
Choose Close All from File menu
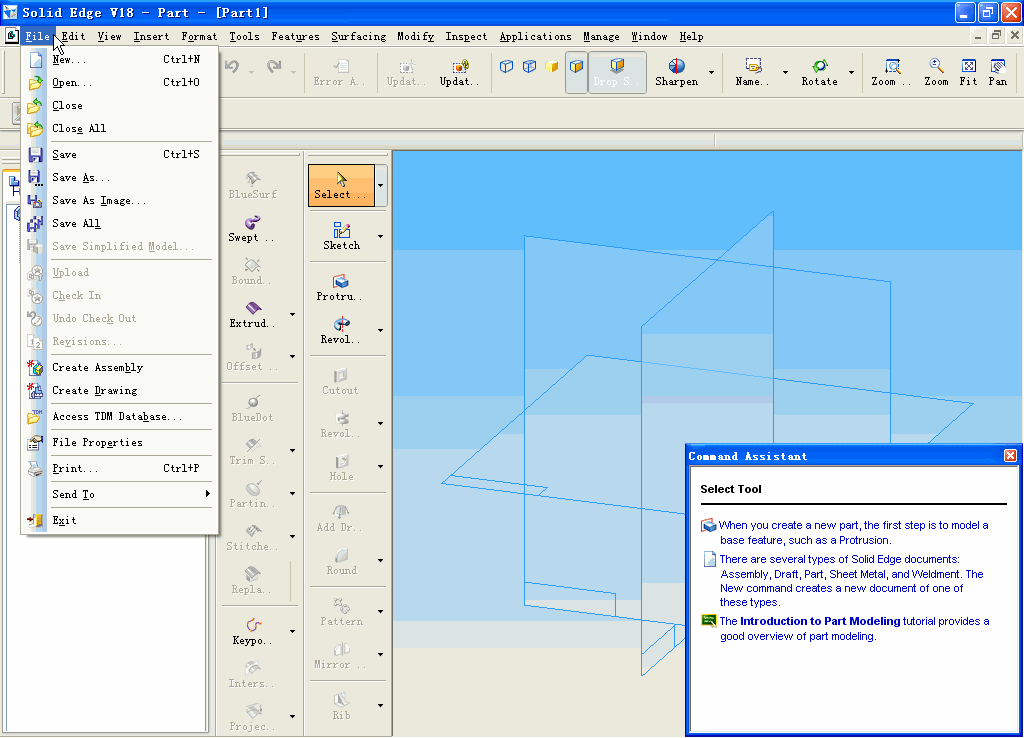pos(120,129)
